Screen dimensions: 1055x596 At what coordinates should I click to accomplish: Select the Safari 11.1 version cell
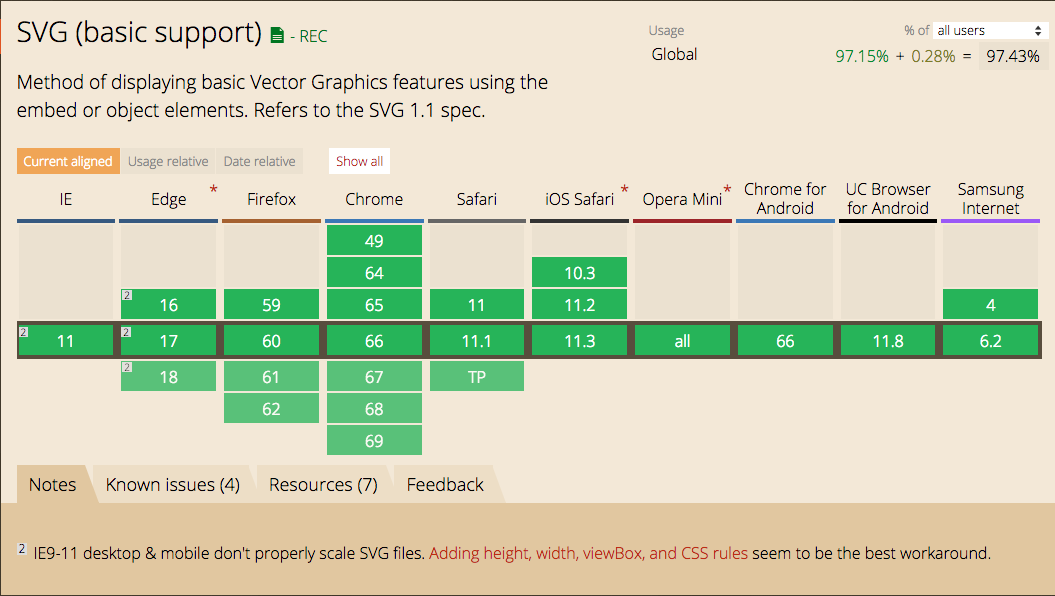tap(476, 340)
